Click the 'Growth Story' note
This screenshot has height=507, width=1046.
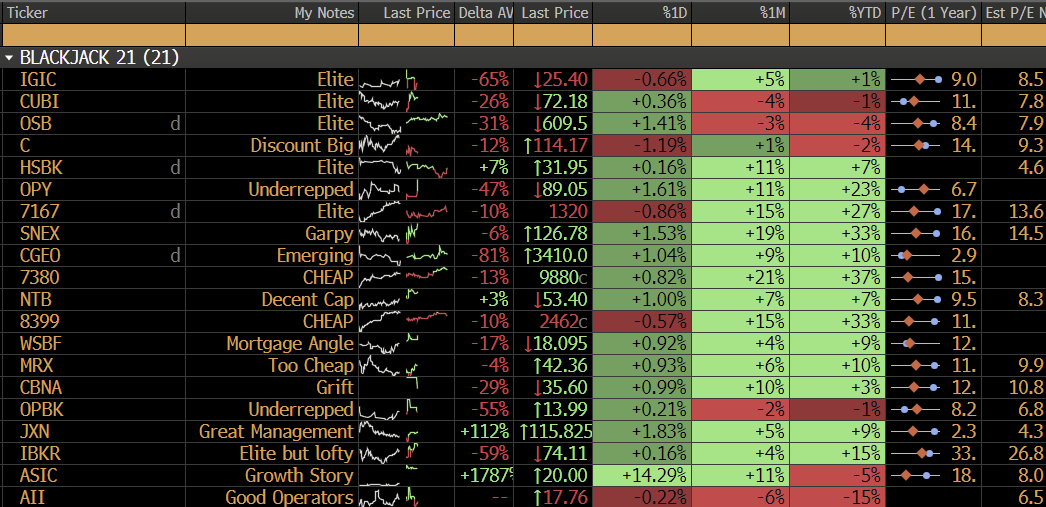click(299, 476)
